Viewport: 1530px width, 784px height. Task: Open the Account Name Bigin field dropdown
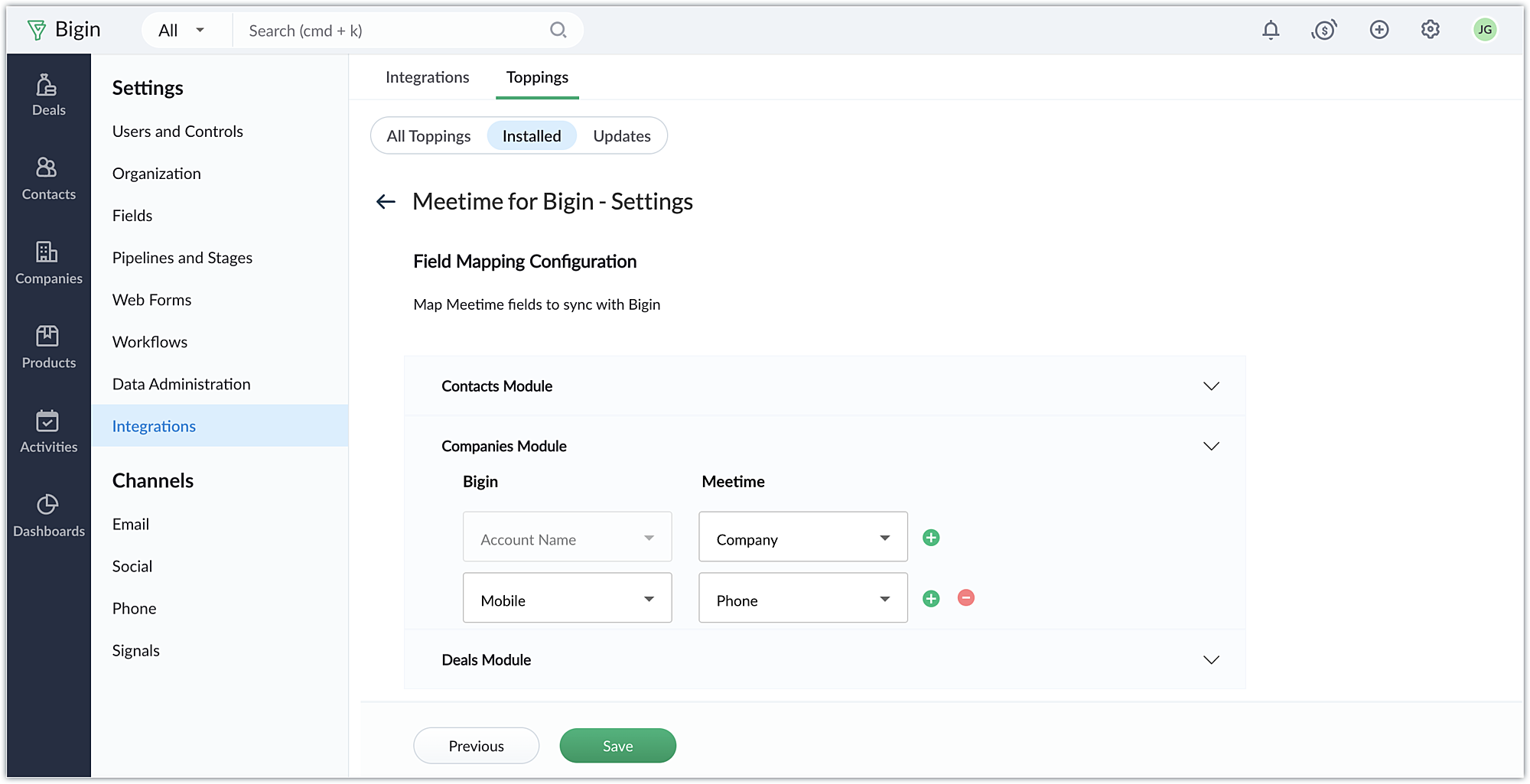coord(568,537)
